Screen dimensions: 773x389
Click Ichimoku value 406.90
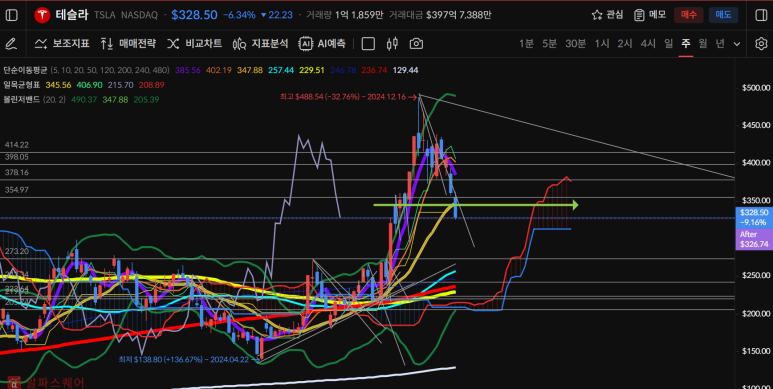click(90, 85)
